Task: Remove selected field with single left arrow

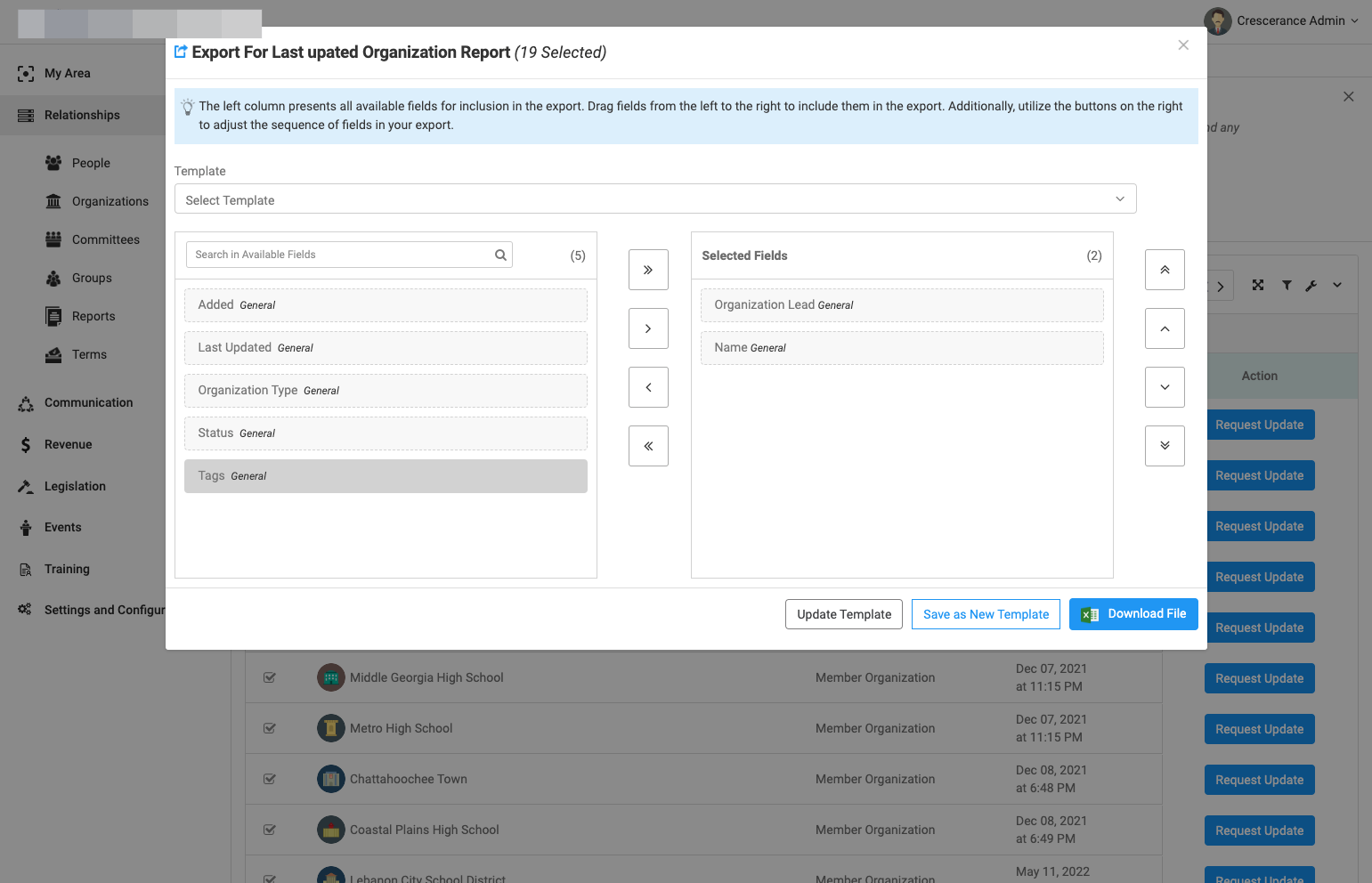Action: click(648, 387)
